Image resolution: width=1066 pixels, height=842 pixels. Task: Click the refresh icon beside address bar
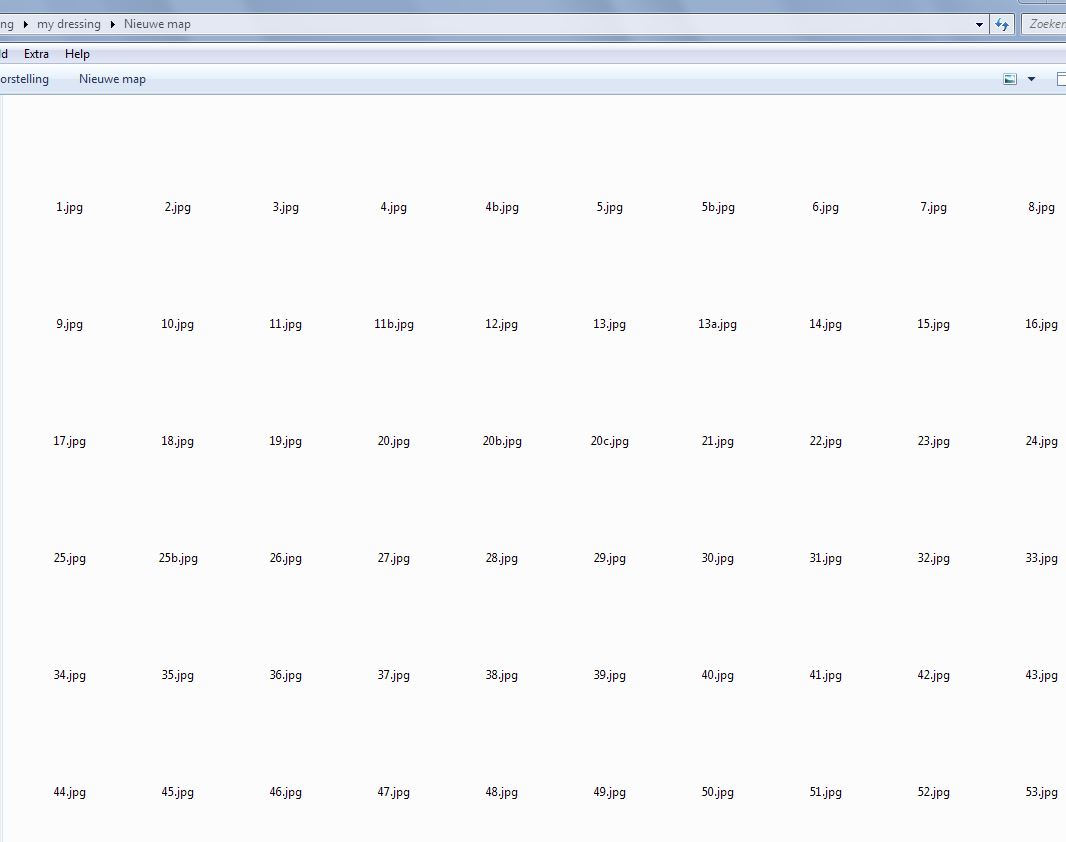click(1002, 24)
